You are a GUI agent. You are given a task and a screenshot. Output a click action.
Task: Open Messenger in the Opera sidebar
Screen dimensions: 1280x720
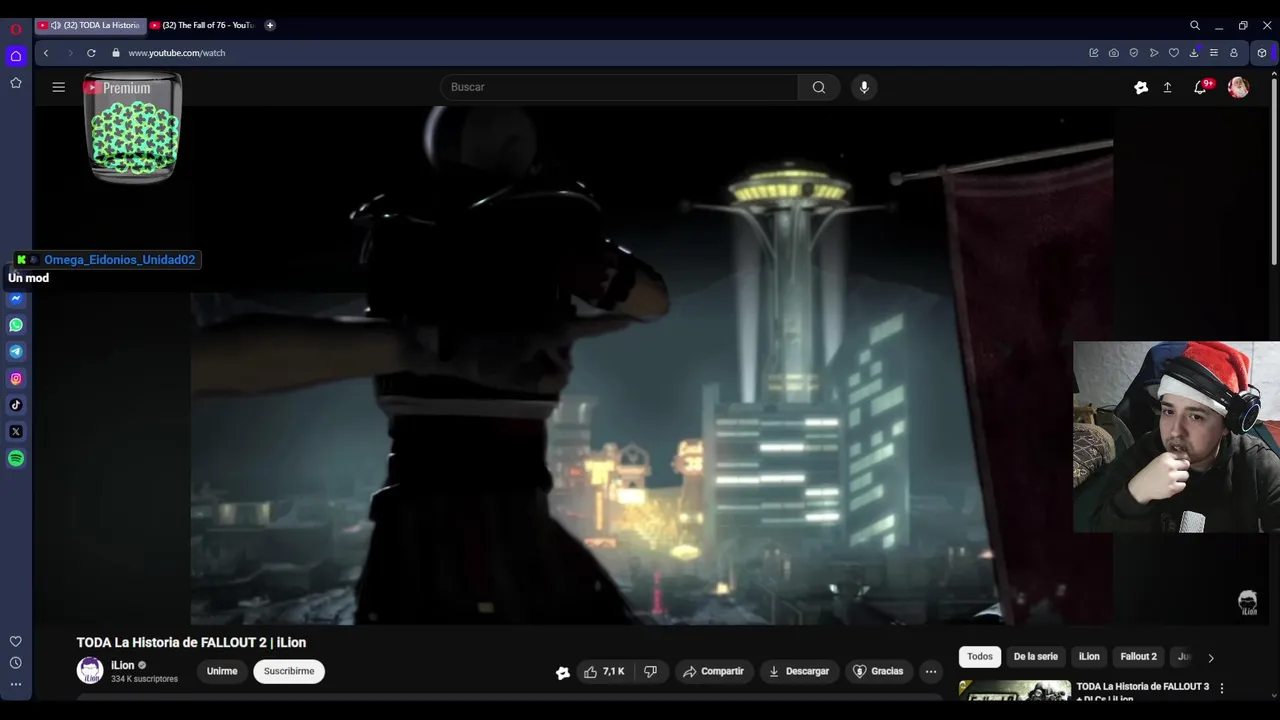click(16, 298)
